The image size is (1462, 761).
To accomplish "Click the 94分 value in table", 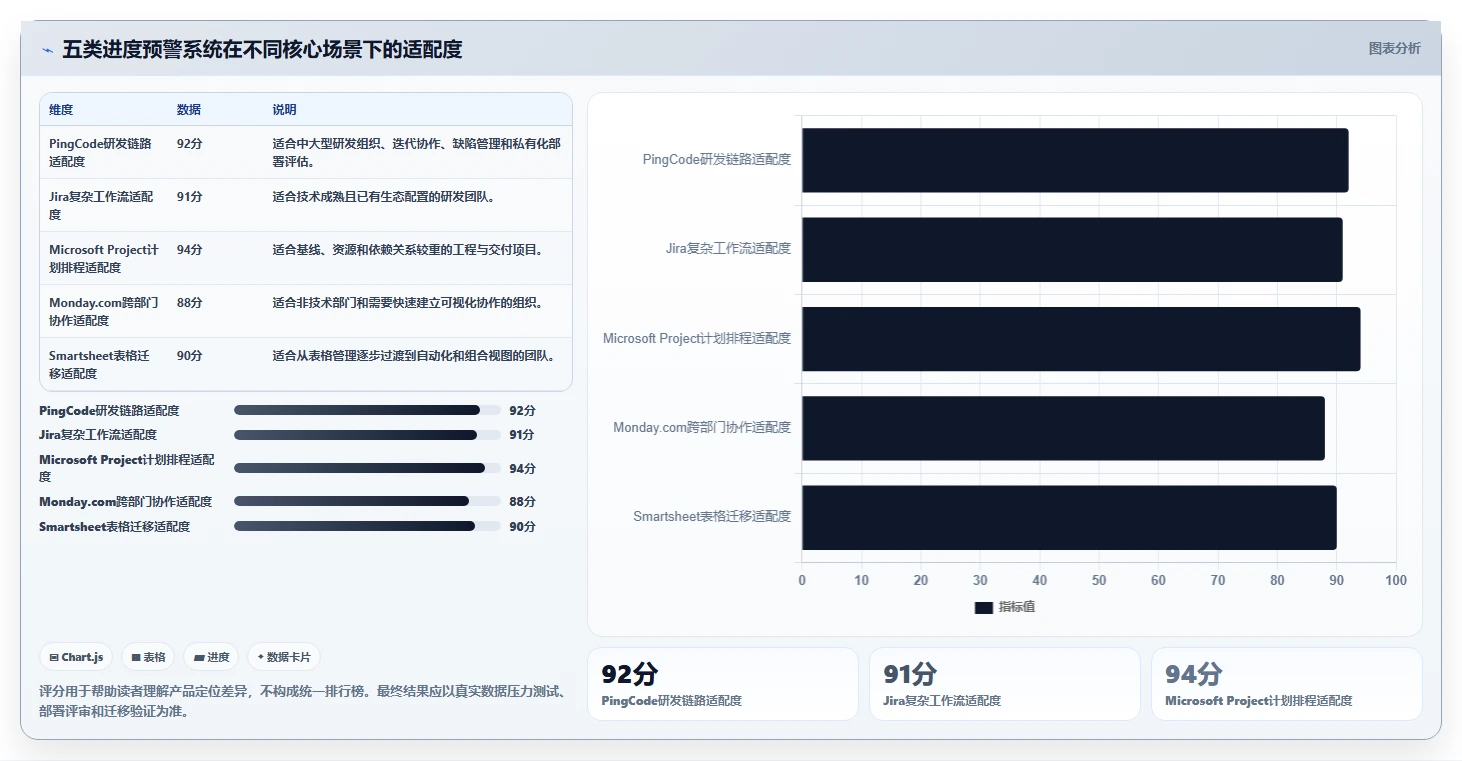I will pyautogui.click(x=190, y=249).
